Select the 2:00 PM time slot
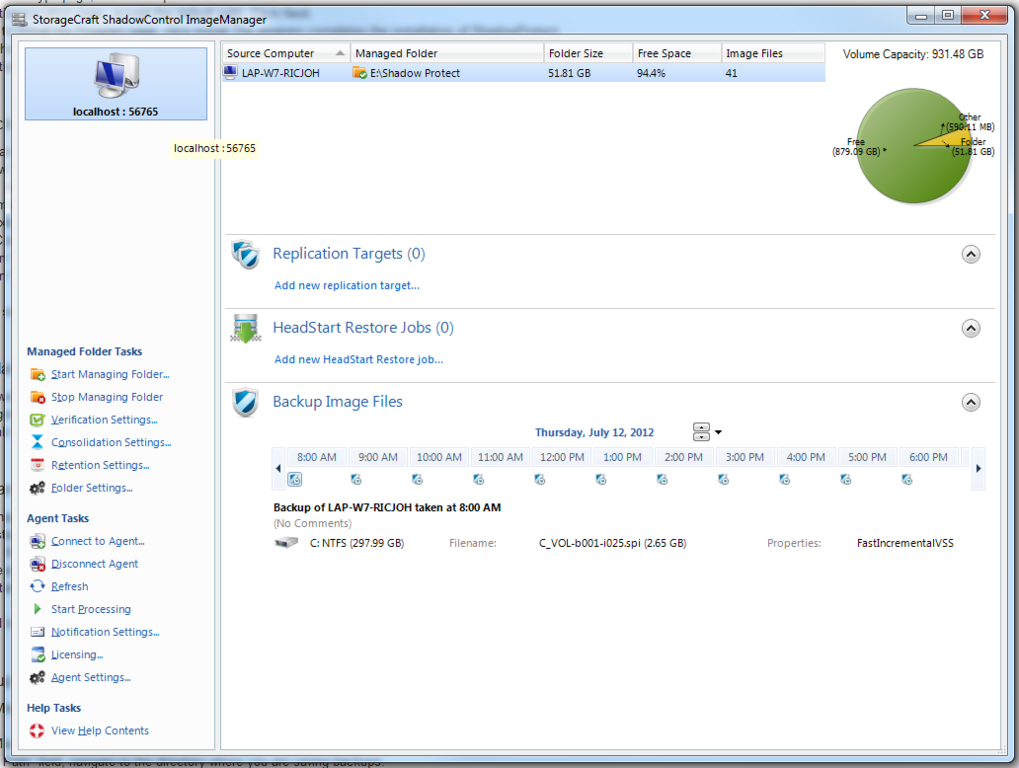This screenshot has width=1019, height=768. [683, 456]
